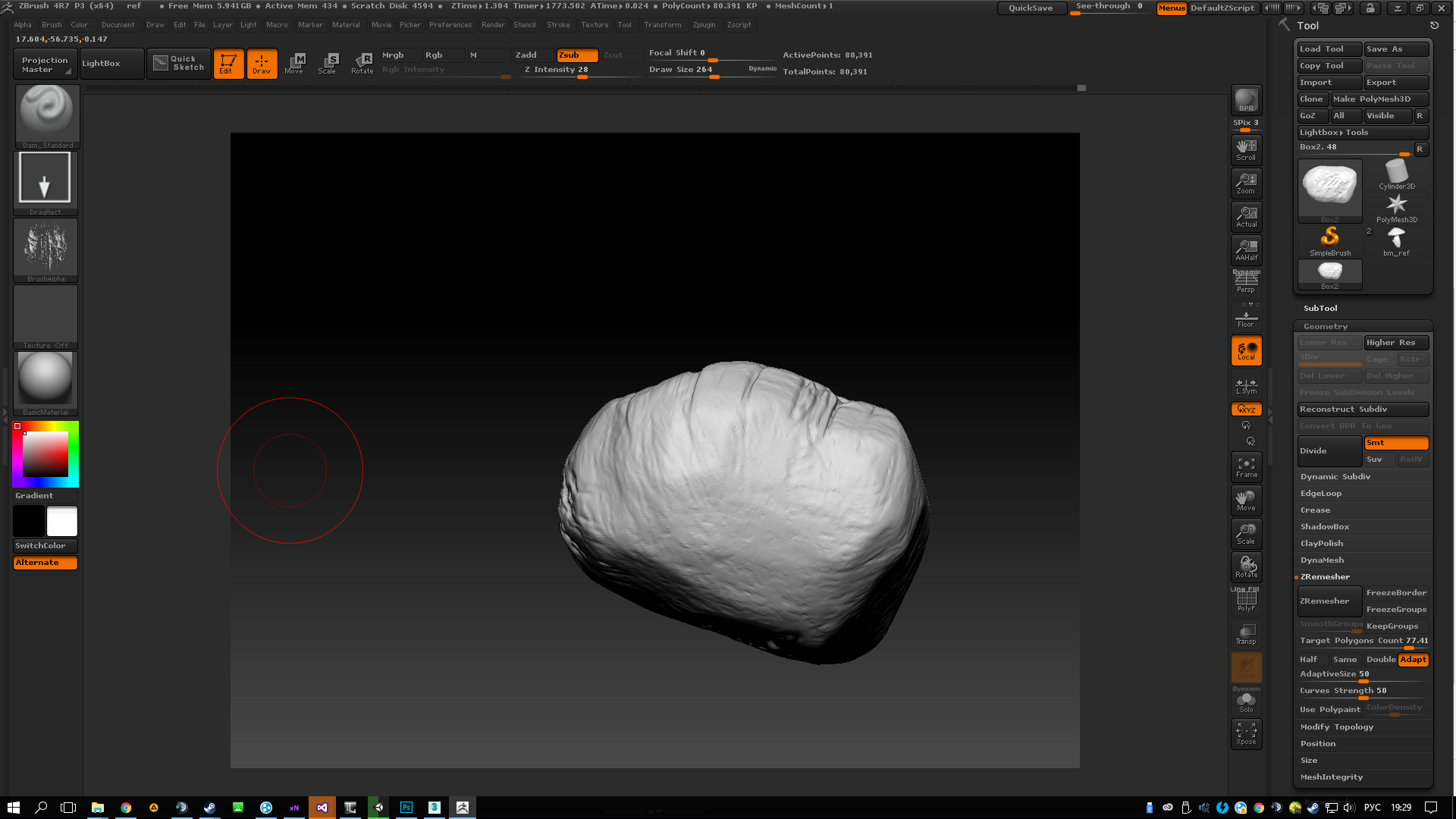Click the Xpose icon
The image size is (1456, 819).
1246,733
